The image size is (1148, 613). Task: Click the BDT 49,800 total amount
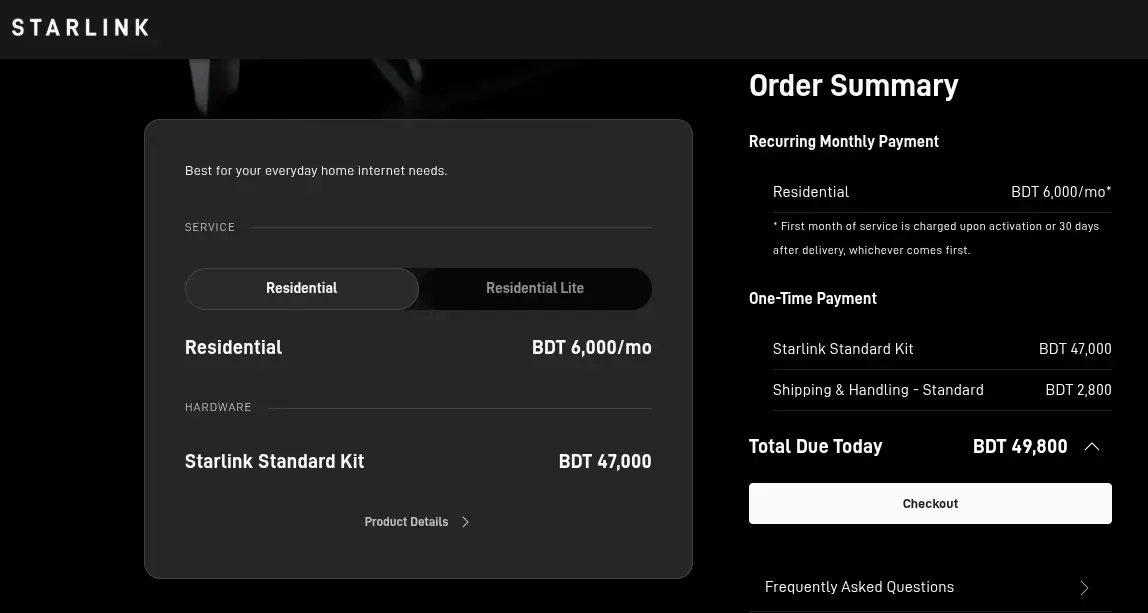[1020, 446]
